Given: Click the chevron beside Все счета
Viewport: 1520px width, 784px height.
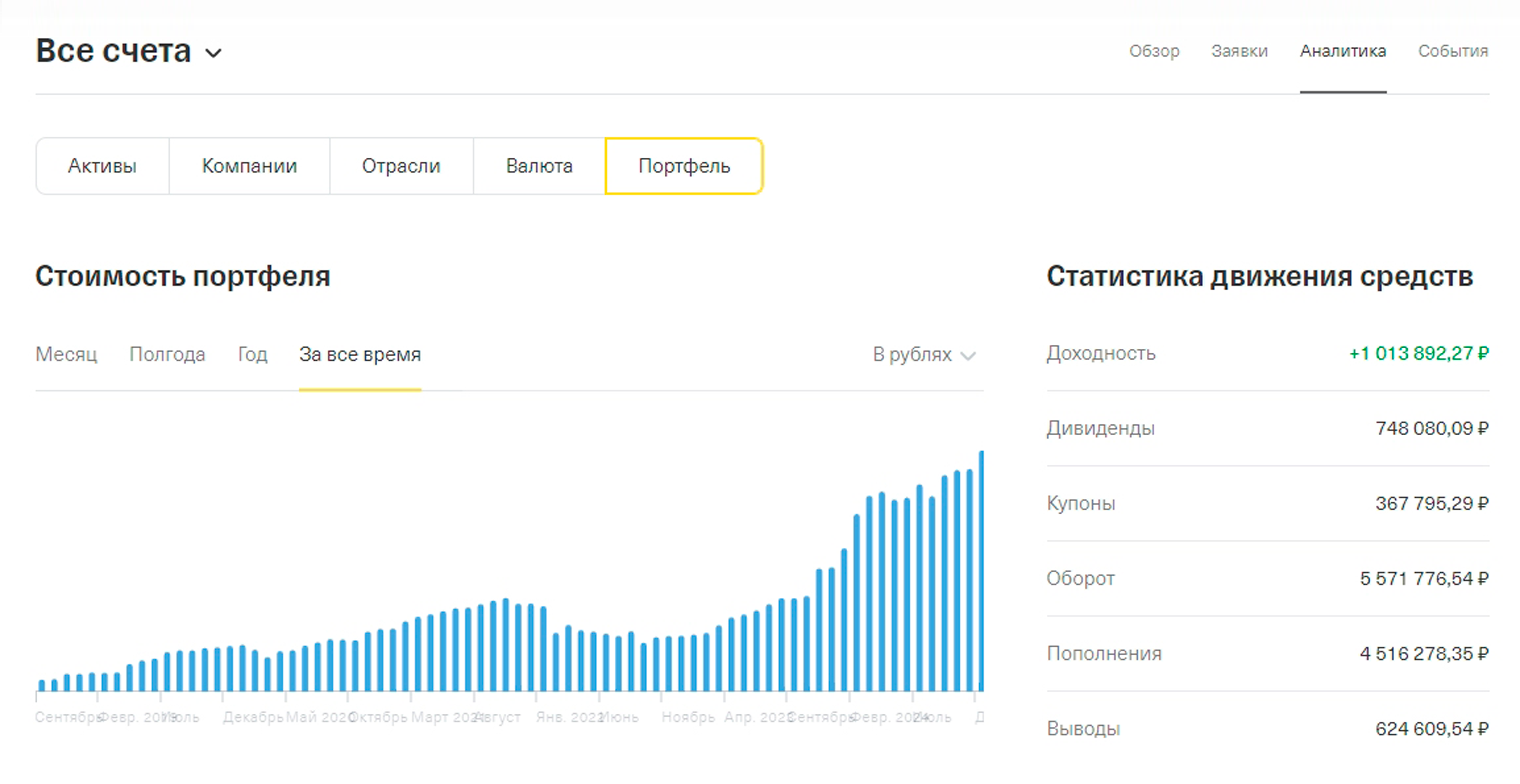Looking at the screenshot, I should click(213, 53).
